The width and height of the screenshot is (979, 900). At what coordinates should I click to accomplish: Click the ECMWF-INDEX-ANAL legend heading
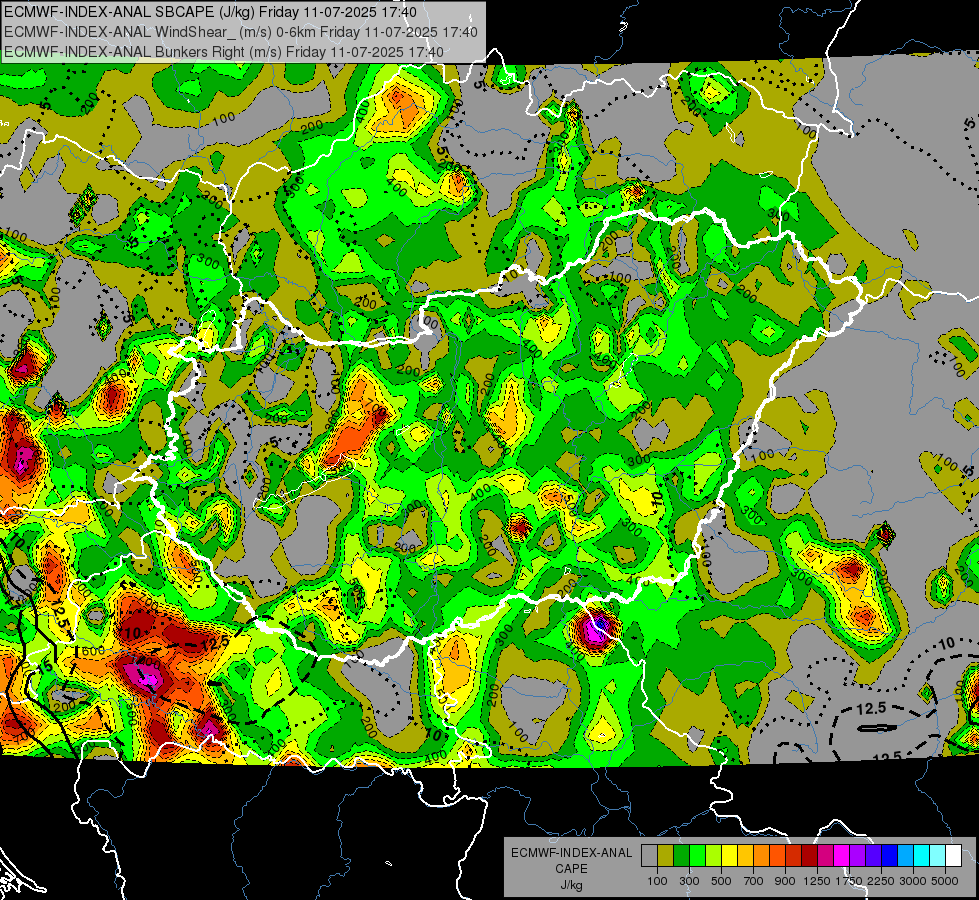(x=571, y=853)
